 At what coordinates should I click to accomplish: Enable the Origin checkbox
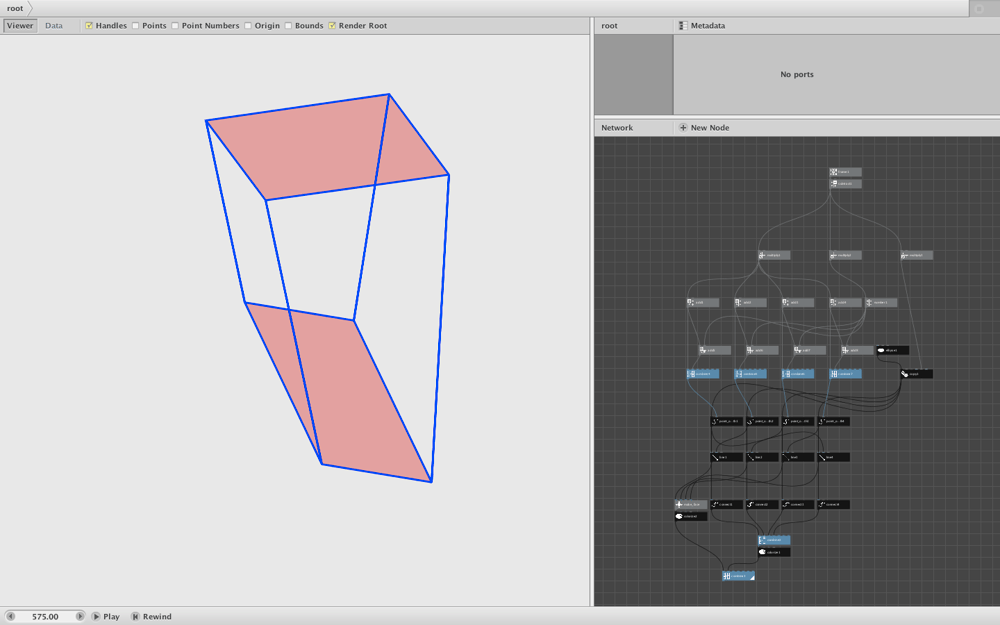(248, 26)
